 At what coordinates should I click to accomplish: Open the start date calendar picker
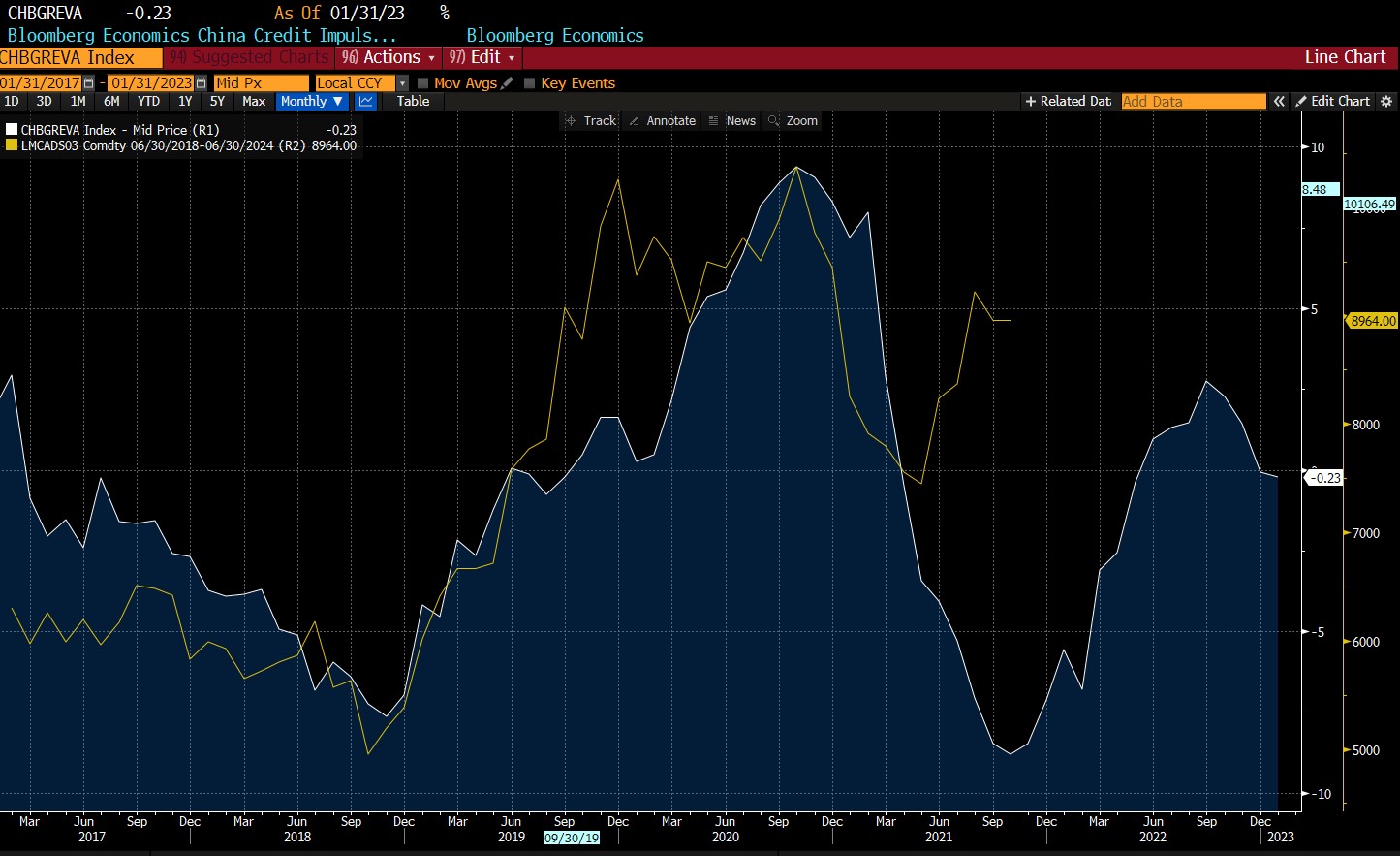coord(89,83)
